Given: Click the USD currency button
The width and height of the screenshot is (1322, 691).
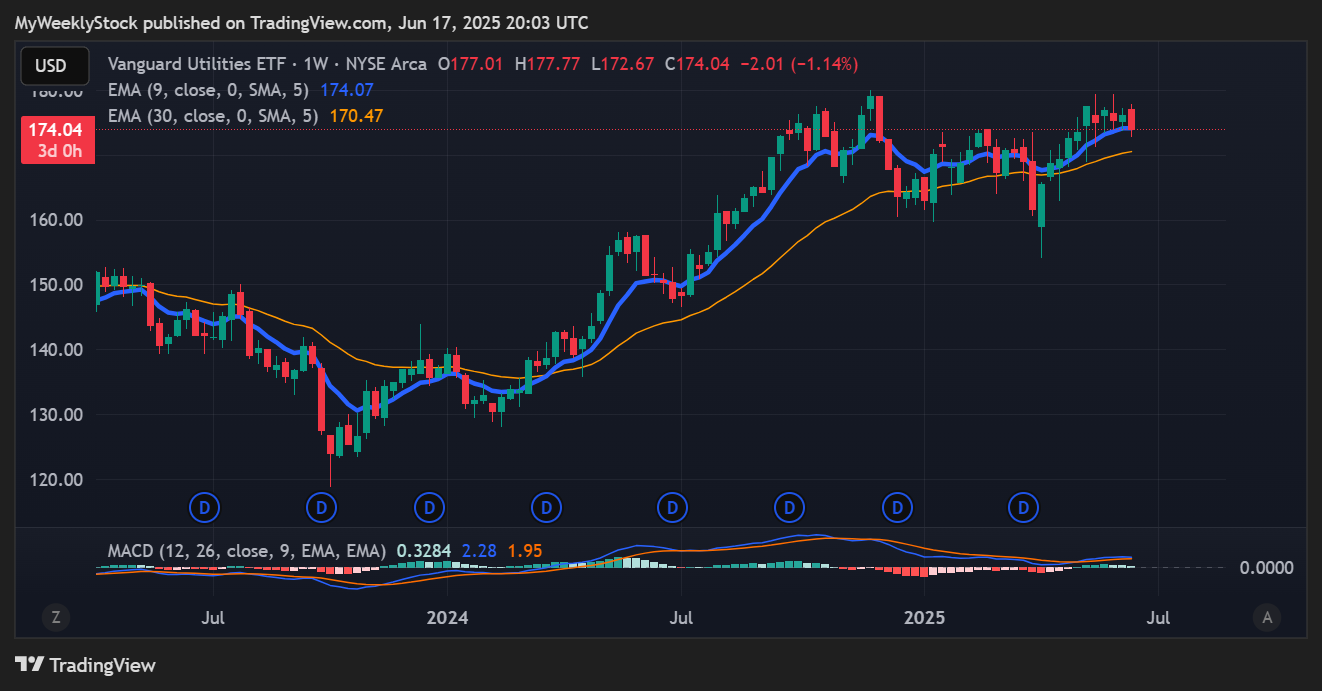Looking at the screenshot, I should click(x=55, y=66).
